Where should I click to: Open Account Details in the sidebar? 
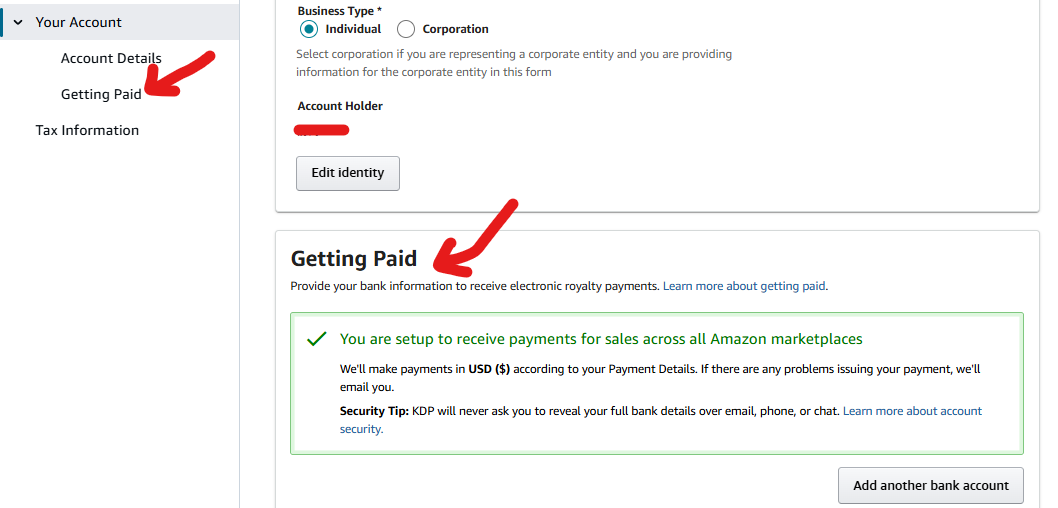click(x=111, y=58)
